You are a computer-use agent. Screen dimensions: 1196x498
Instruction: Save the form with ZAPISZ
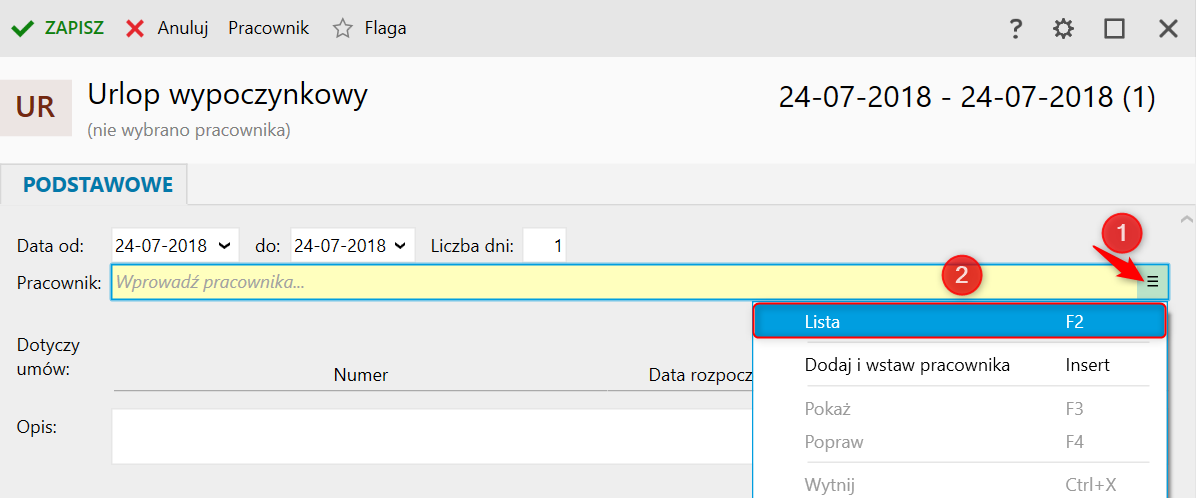[x=58, y=28]
